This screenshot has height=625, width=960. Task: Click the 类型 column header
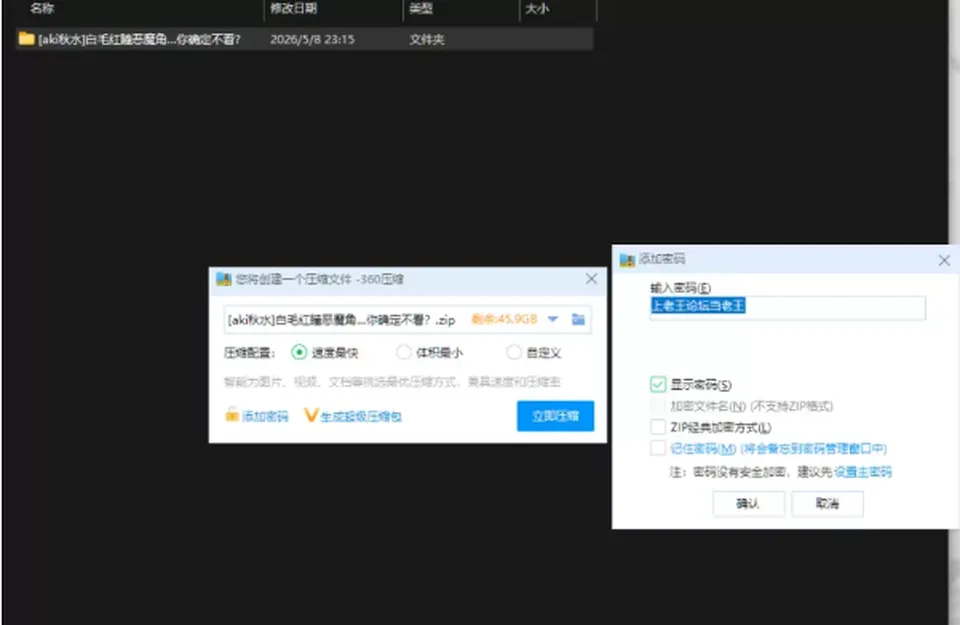click(421, 9)
